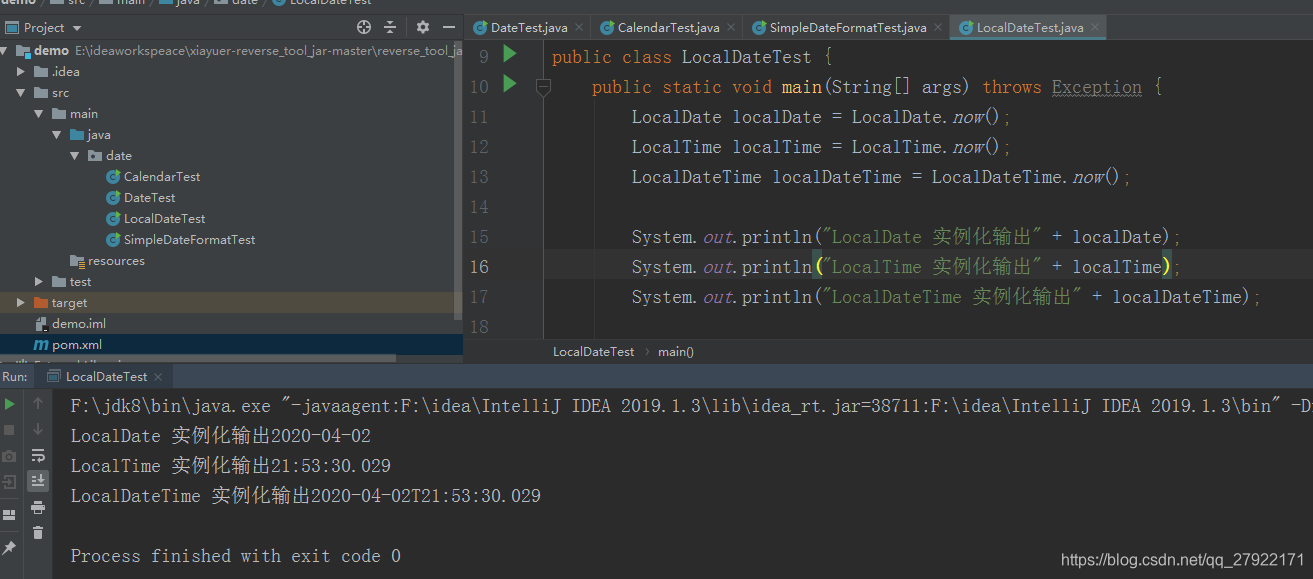The width and height of the screenshot is (1313, 579).
Task: Click line 16 localTime println statement
Action: [x=906, y=267]
